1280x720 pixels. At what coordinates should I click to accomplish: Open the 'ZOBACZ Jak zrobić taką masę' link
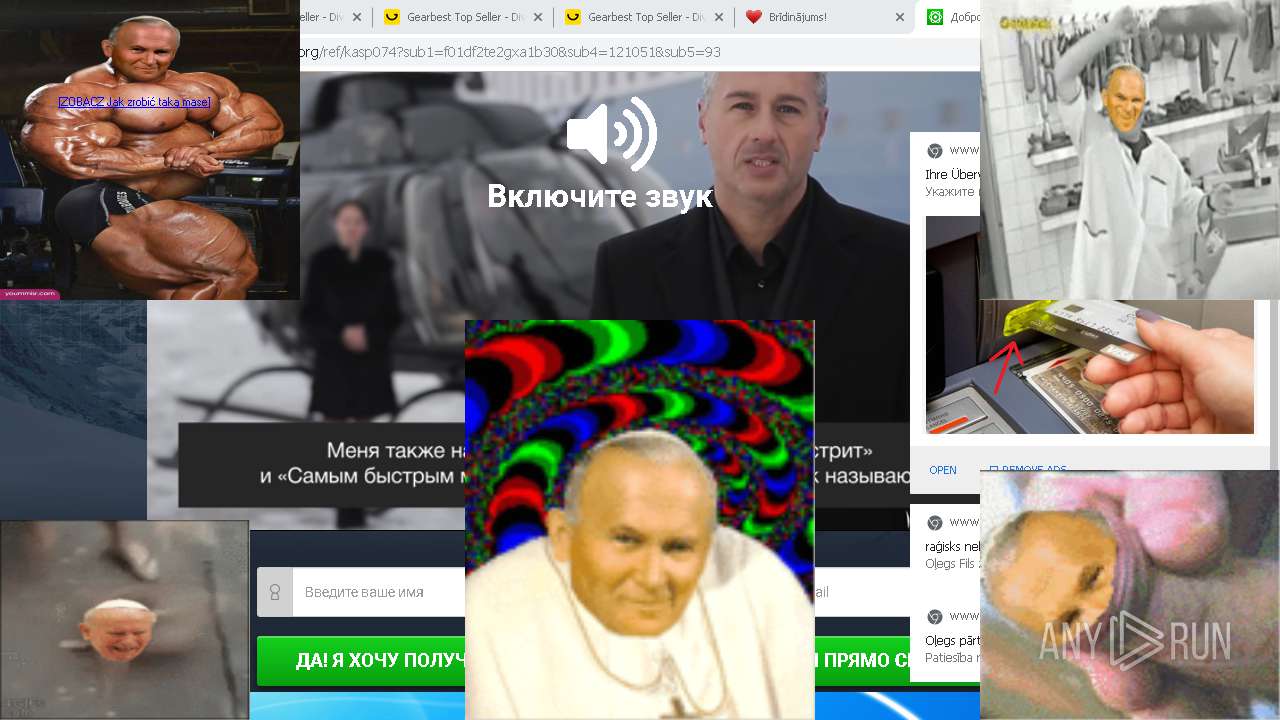(134, 102)
